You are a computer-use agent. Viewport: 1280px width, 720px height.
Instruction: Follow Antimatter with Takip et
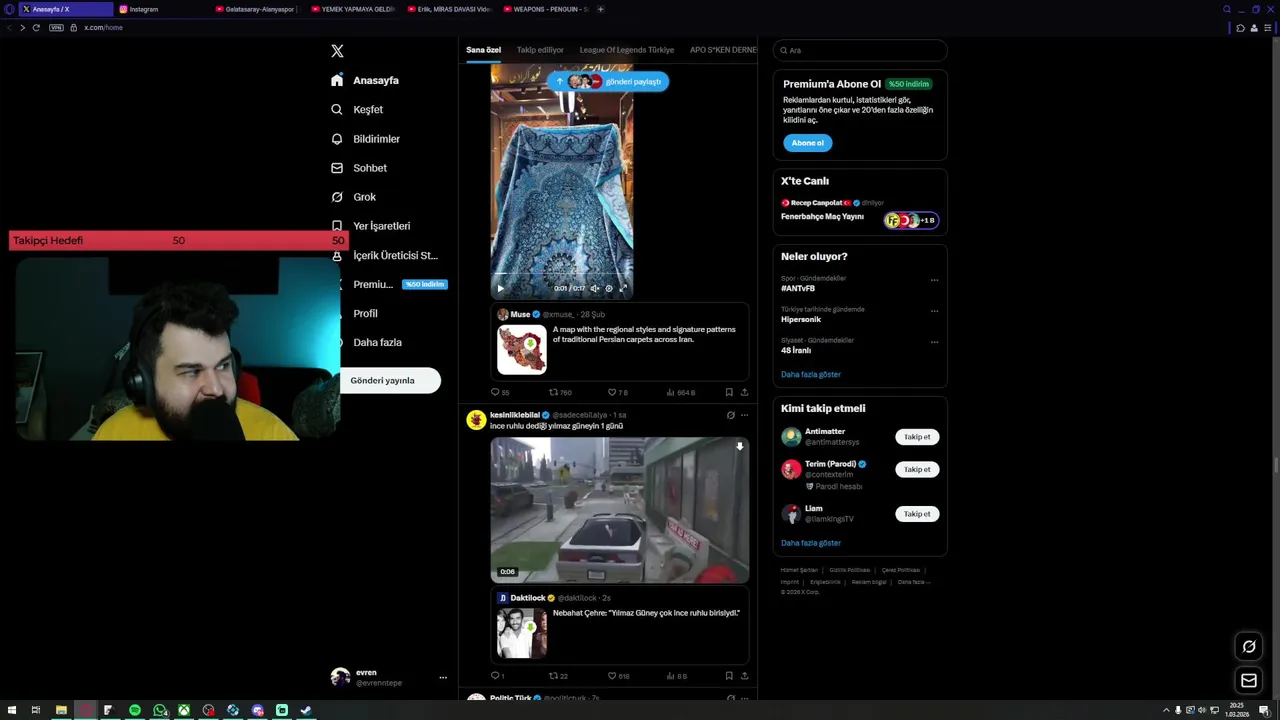(917, 437)
